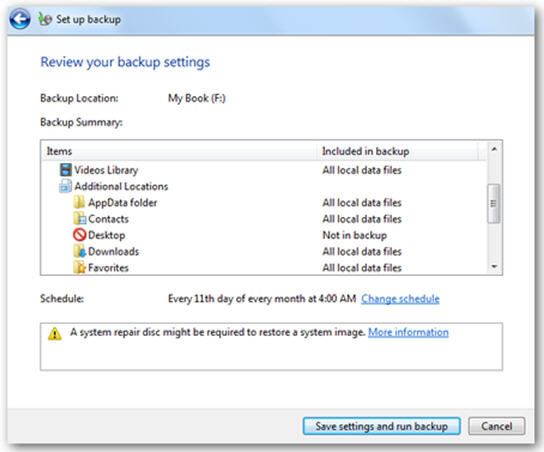Click the Favorites star folder icon
544x452 pixels.
[79, 267]
